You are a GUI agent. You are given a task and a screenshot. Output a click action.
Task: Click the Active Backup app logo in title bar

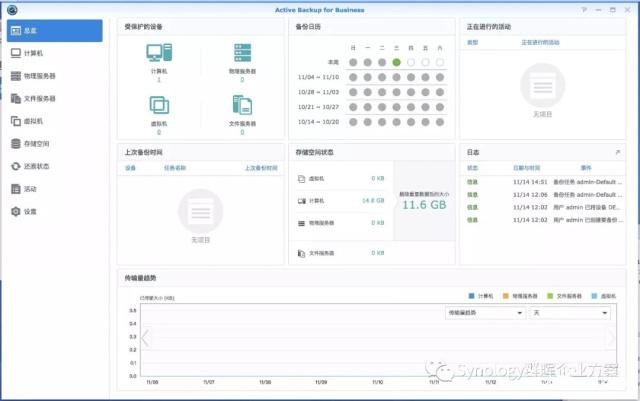click(12, 9)
